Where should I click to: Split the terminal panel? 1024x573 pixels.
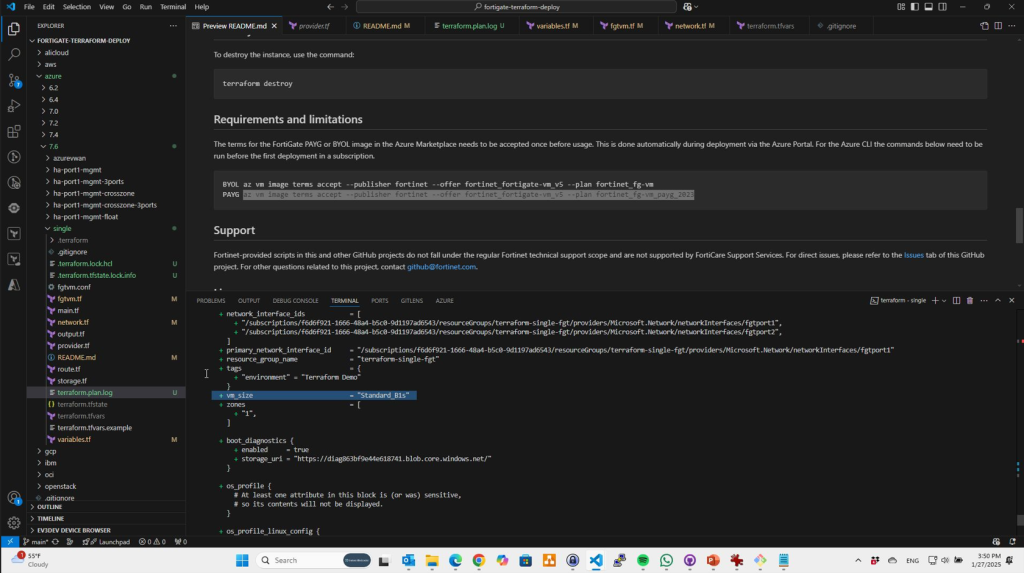(956, 300)
